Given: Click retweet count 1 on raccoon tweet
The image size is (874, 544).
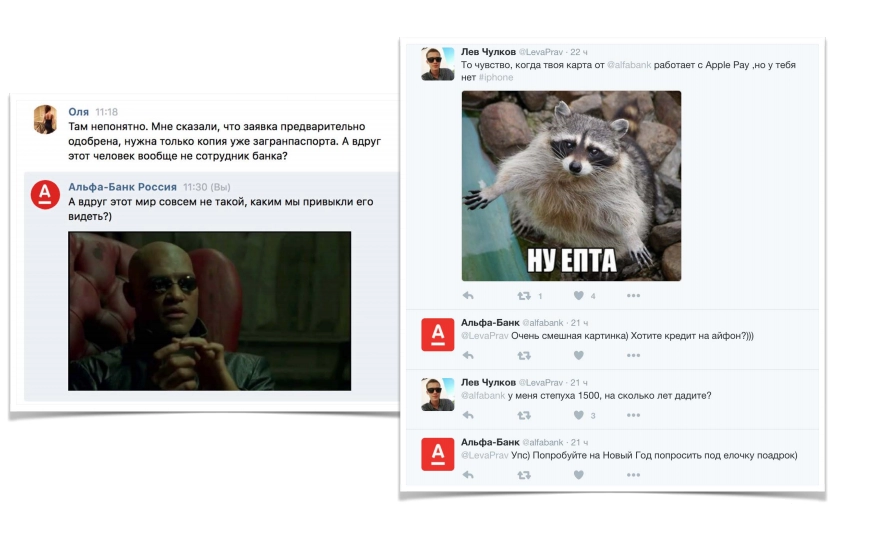Looking at the screenshot, I should click(x=540, y=297).
